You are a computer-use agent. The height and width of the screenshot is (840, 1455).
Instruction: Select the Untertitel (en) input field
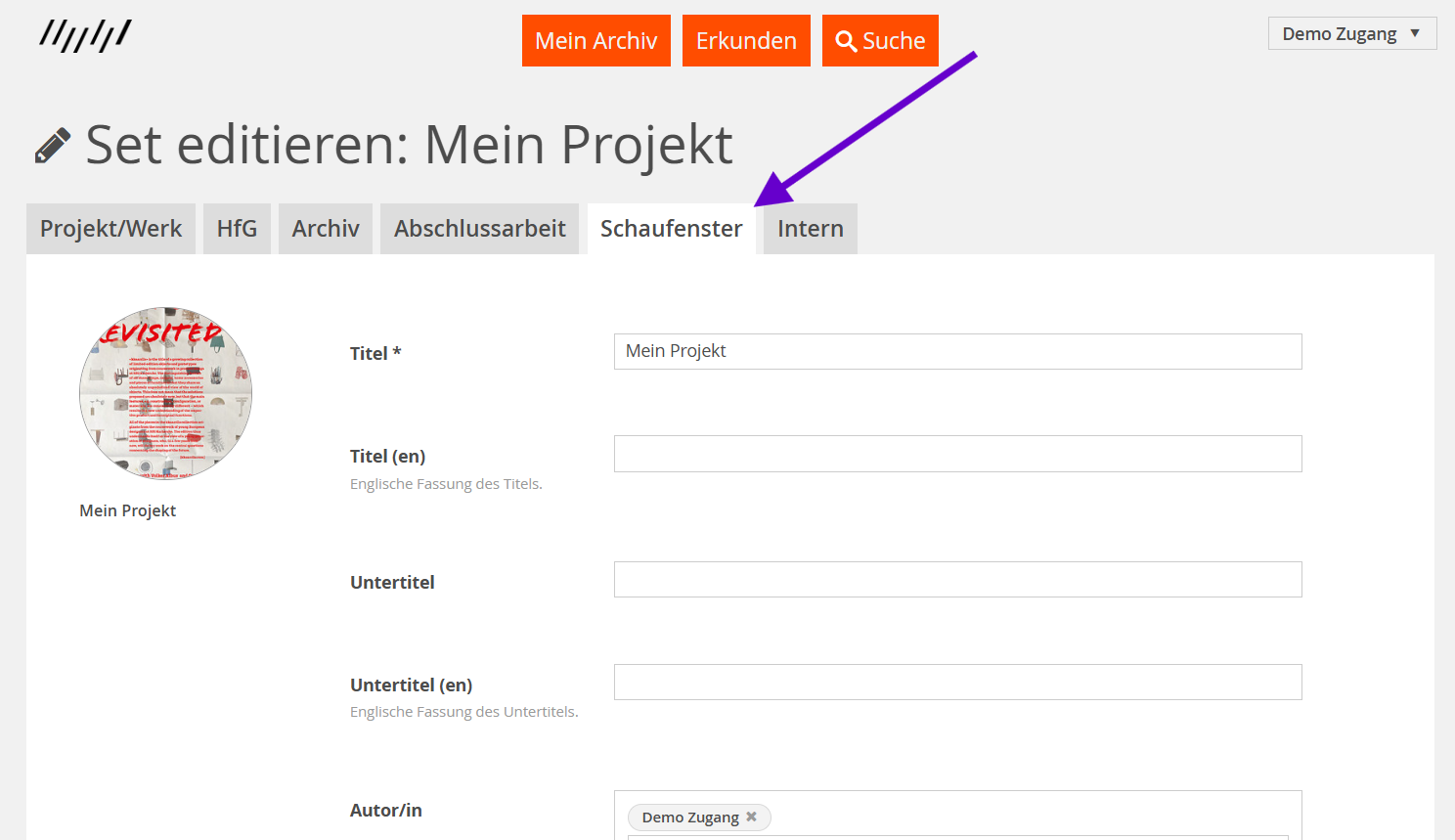[957, 682]
